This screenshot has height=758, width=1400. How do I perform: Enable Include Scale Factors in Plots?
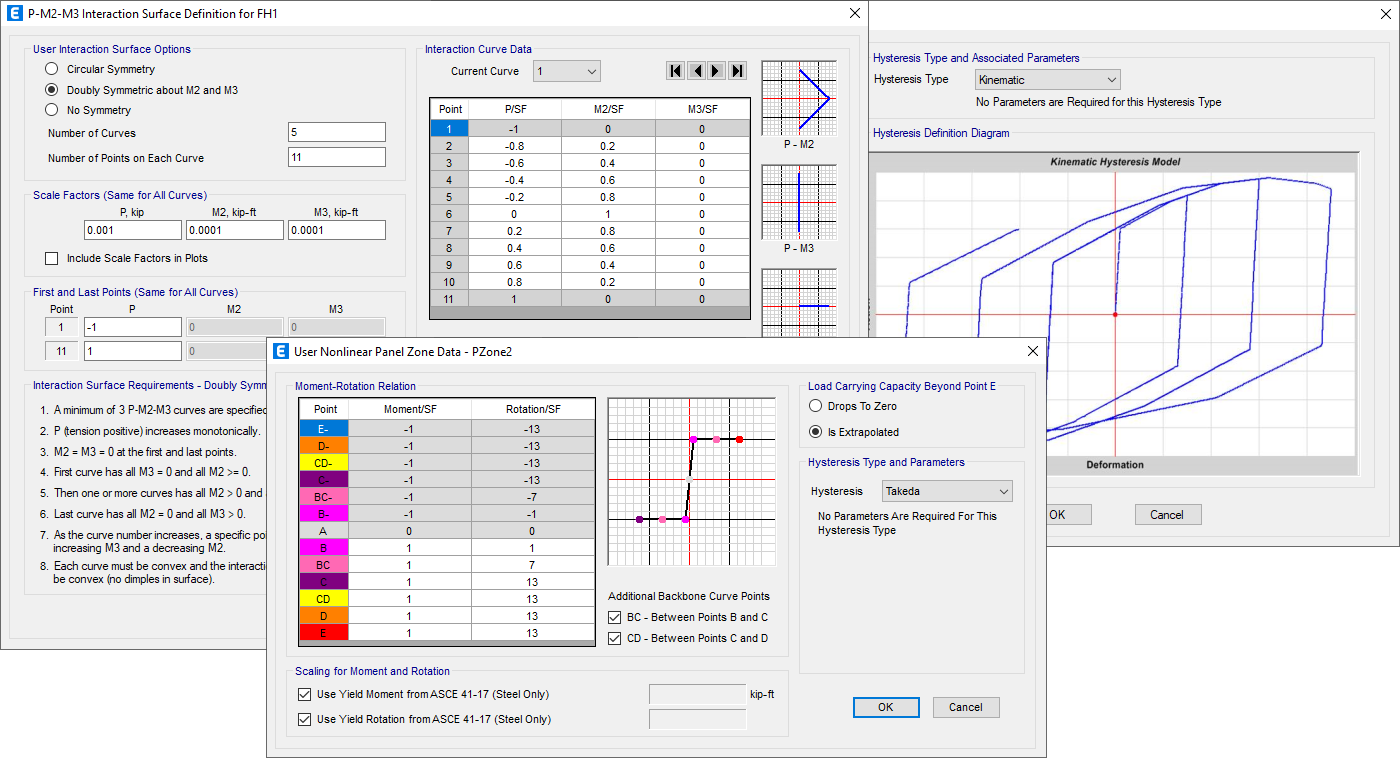(51, 258)
